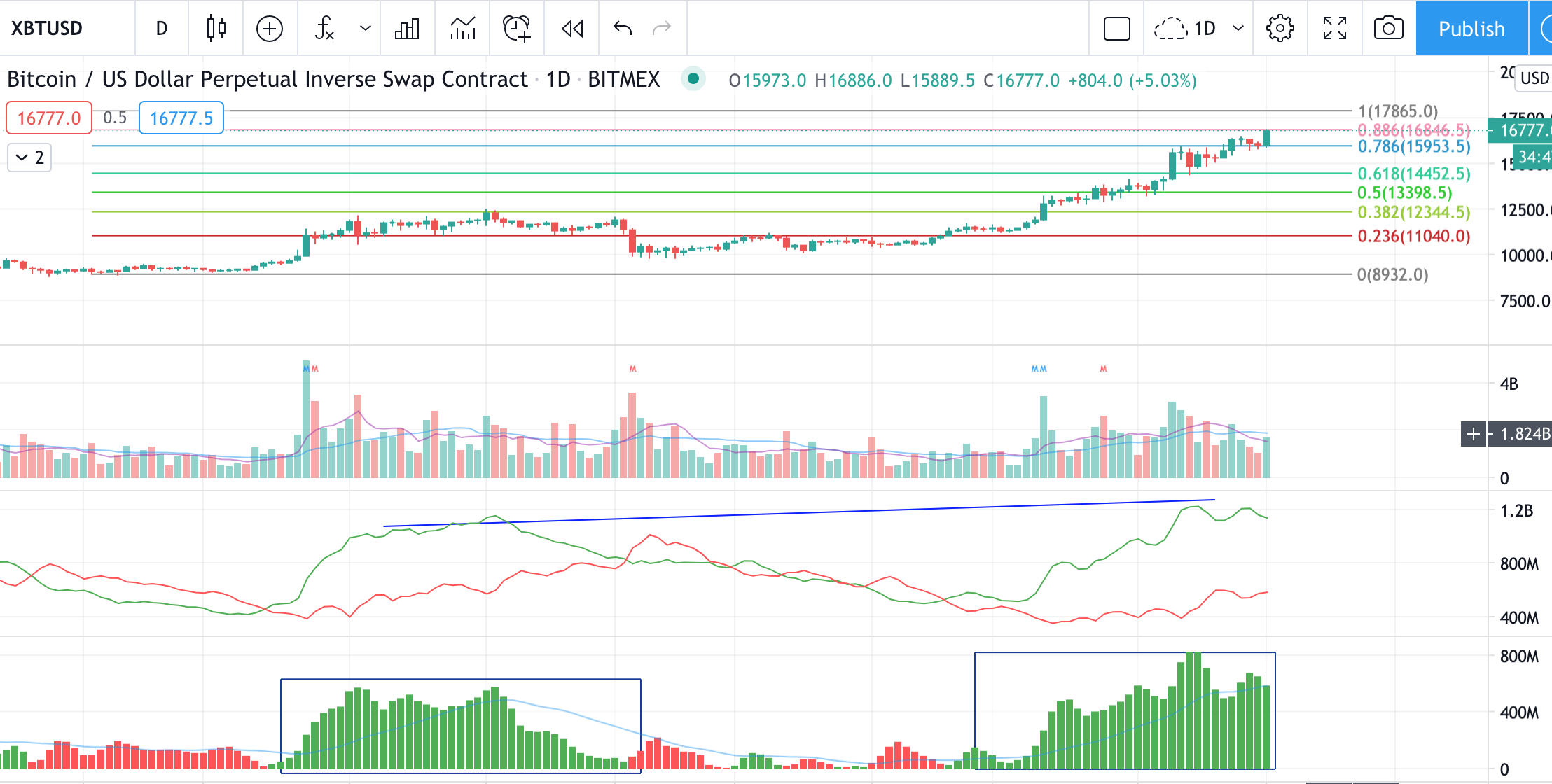Click the Select Layout rectangle button
The height and width of the screenshot is (784, 1552).
(1116, 28)
